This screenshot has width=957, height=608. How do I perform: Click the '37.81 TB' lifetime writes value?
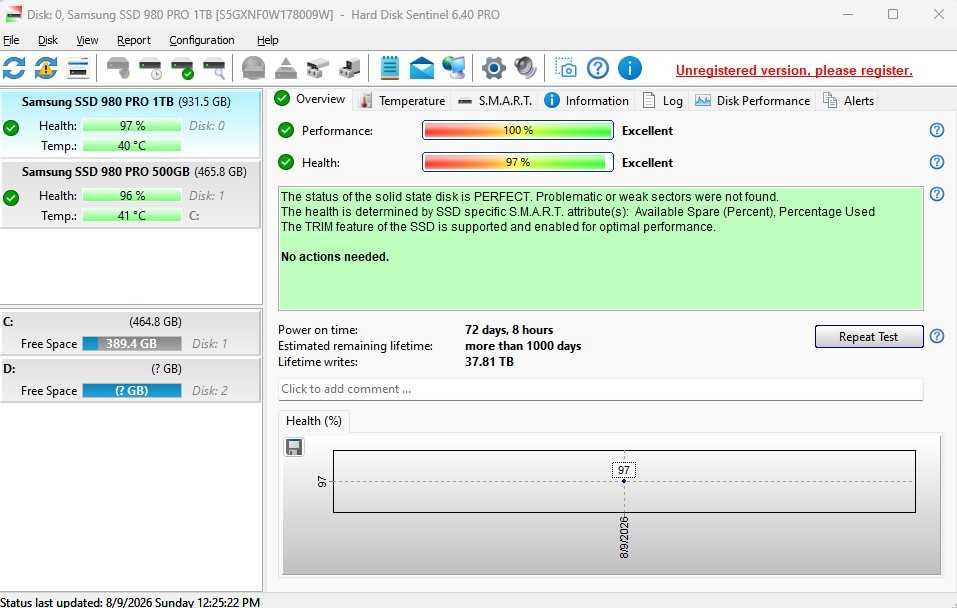point(489,362)
